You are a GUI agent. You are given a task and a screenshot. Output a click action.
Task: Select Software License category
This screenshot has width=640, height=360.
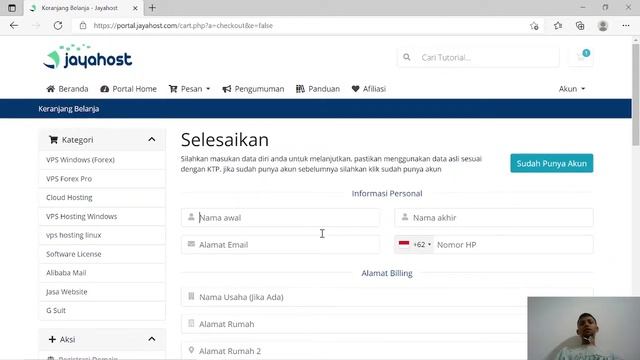tap(102, 254)
